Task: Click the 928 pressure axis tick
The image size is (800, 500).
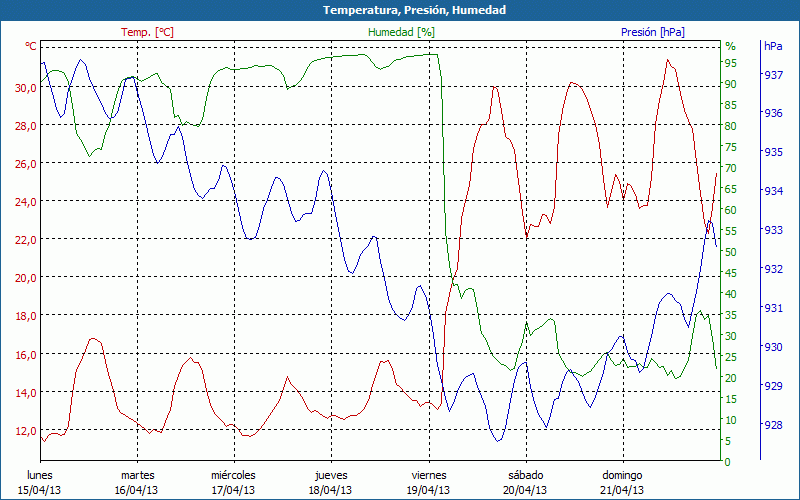Action: [x=773, y=425]
